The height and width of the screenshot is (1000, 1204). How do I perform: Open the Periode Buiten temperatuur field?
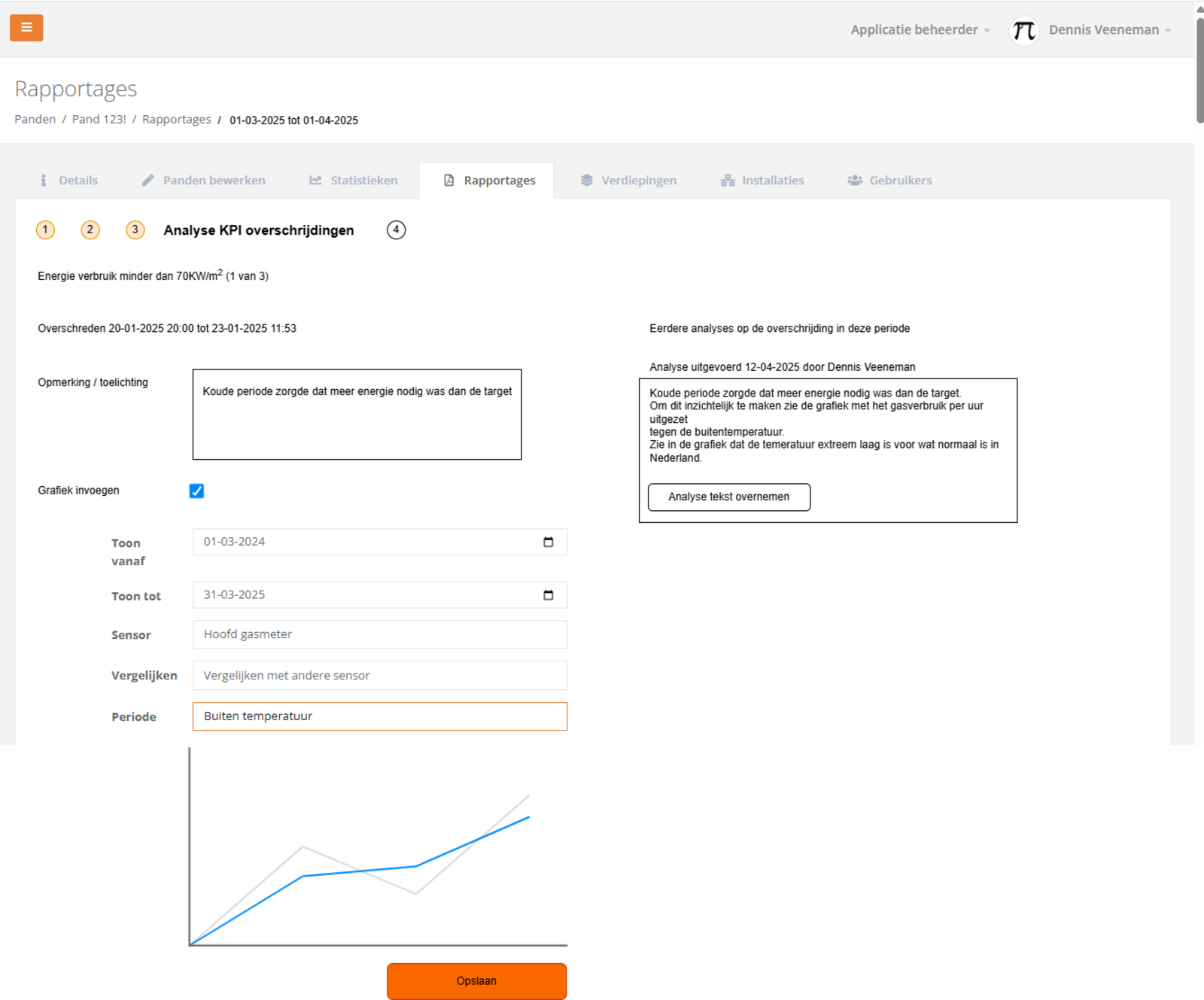coord(380,716)
